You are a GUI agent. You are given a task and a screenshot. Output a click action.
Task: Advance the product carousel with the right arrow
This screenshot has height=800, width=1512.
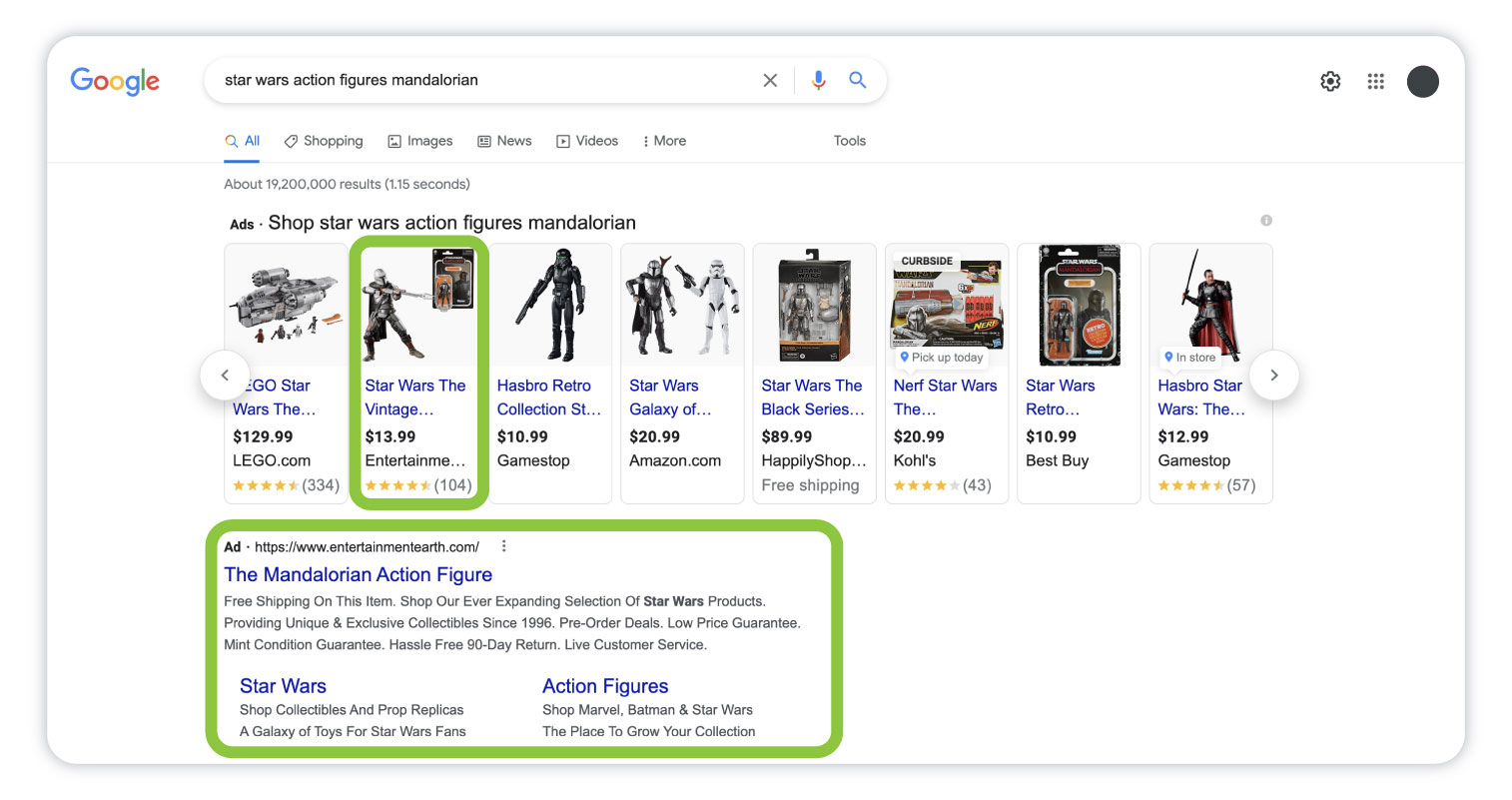point(1273,375)
